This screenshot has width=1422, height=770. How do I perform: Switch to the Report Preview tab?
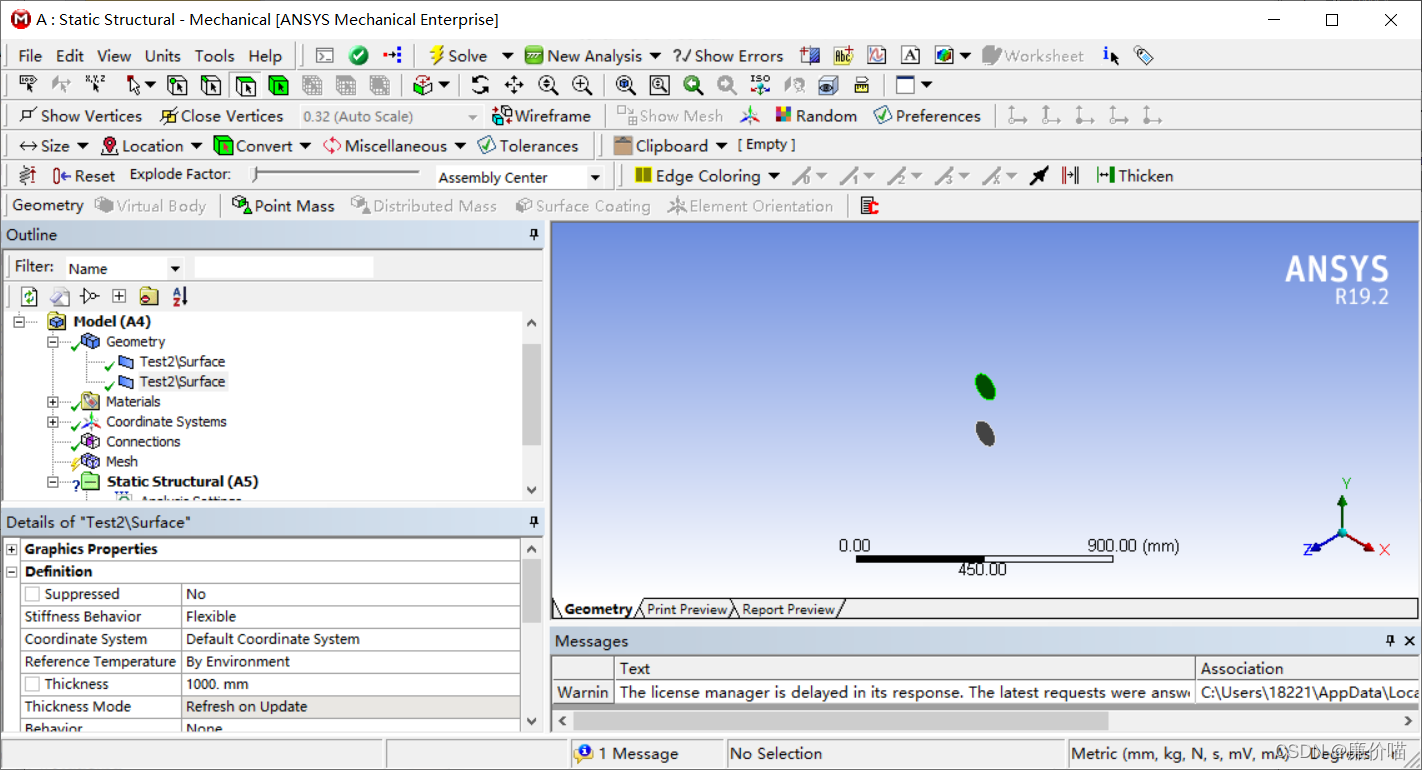point(788,609)
